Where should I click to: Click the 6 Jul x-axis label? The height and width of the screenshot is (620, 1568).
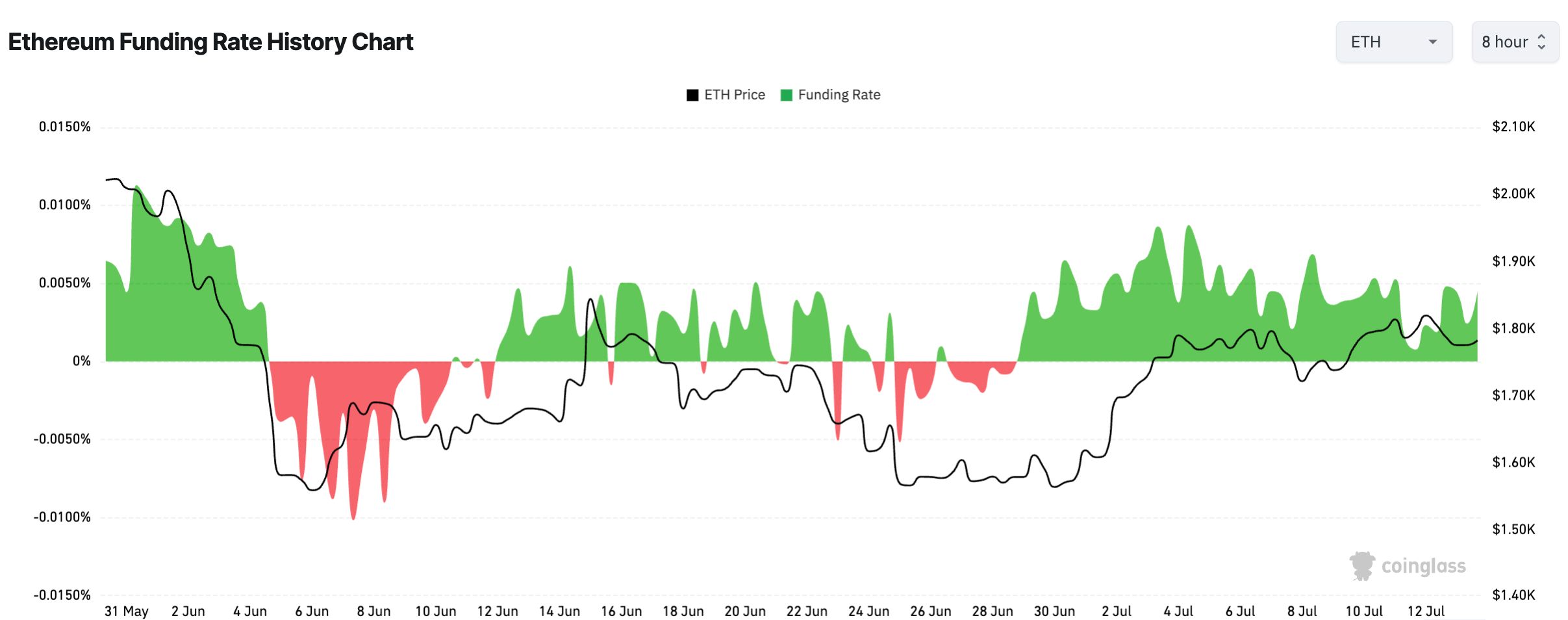coord(1240,612)
